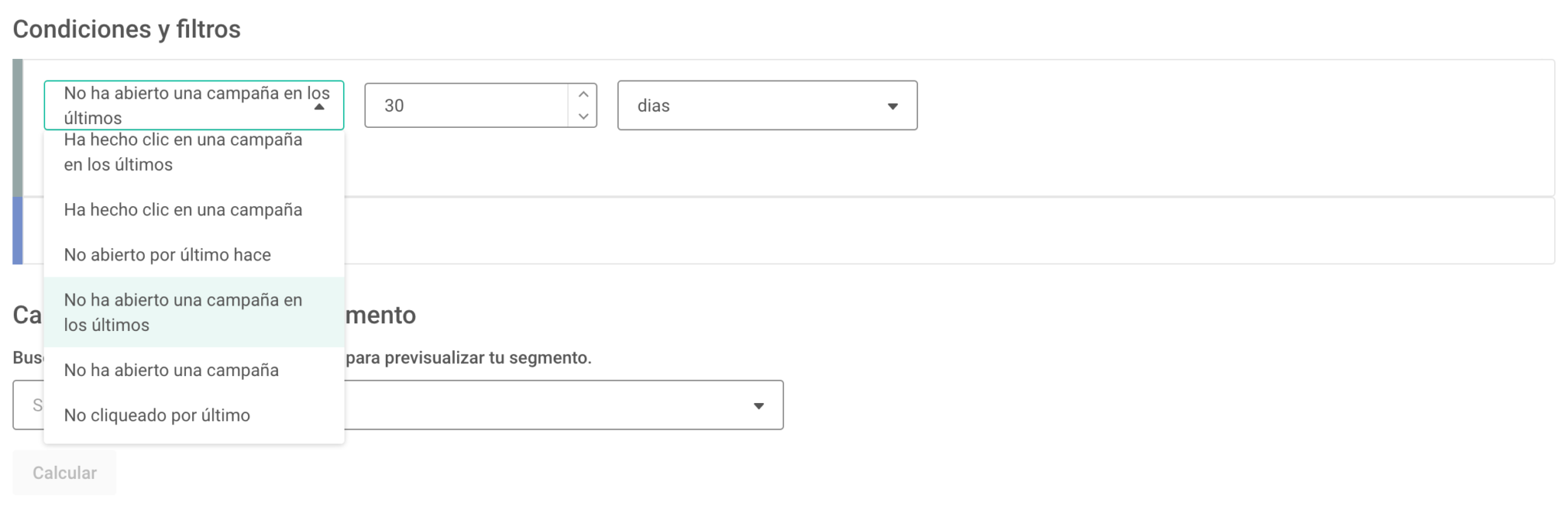This screenshot has height=524, width=1568.
Task: Select highlighted 'No ha abierto una campaña en los últimos'
Action: [184, 312]
